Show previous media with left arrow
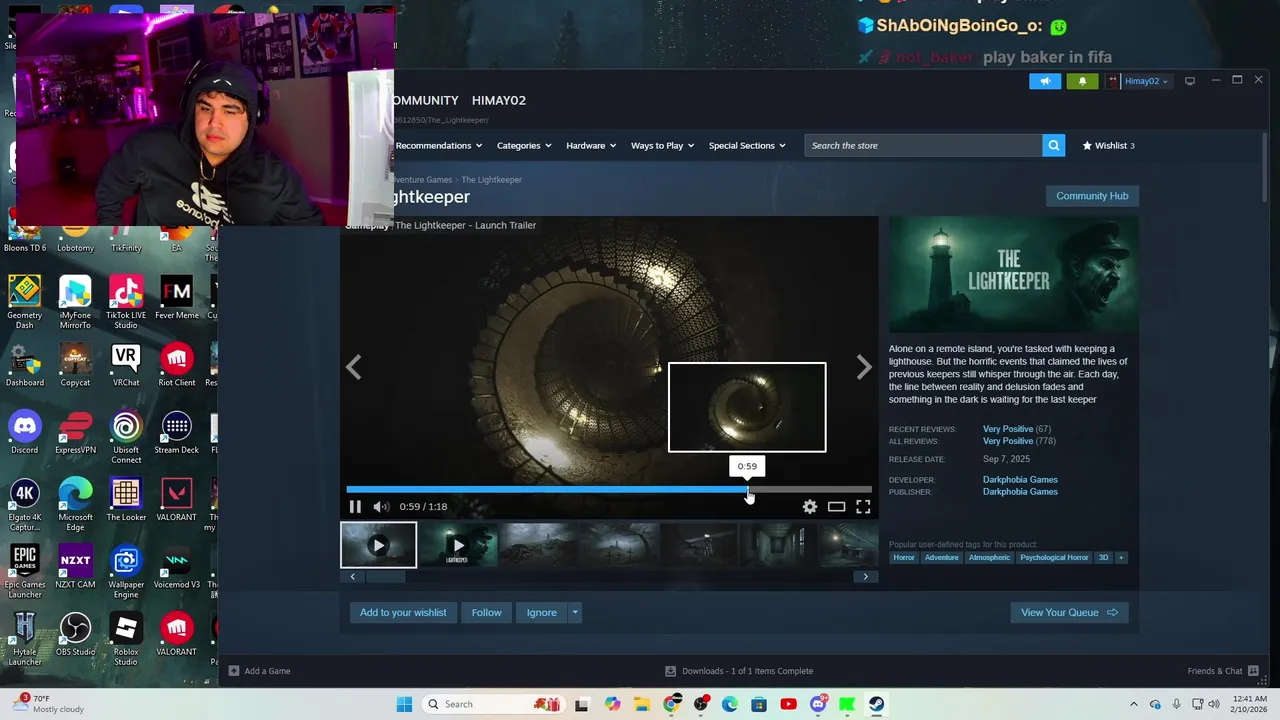The image size is (1280, 720). click(x=354, y=368)
